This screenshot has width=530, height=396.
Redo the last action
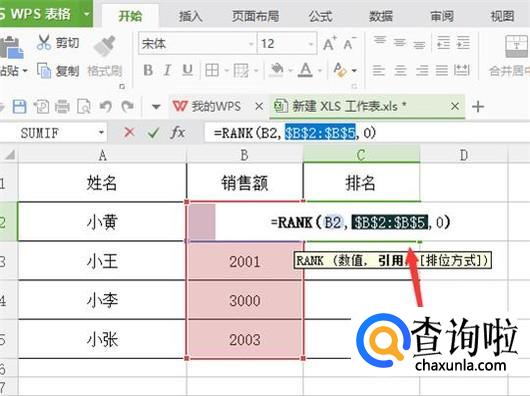coord(127,107)
